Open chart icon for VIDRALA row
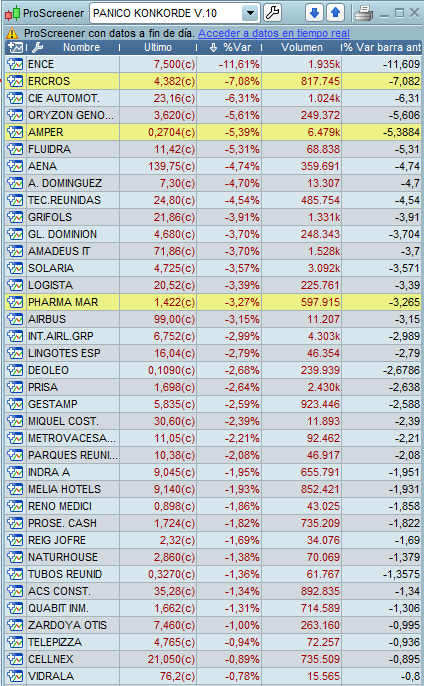The width and height of the screenshot is (424, 686). coord(15,676)
